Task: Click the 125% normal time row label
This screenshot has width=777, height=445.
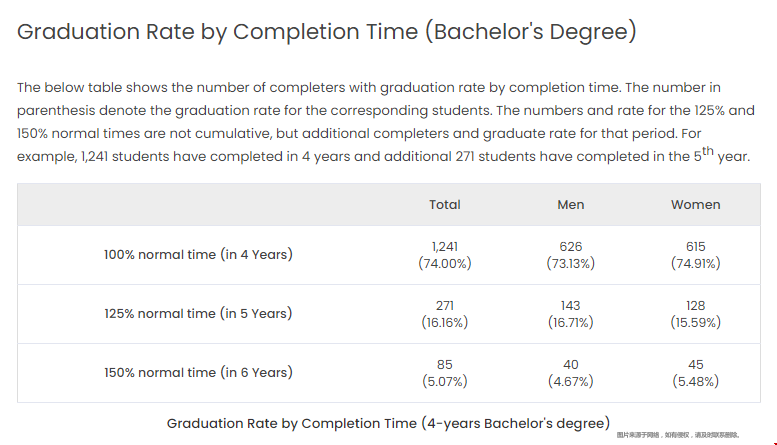Action: (198, 314)
